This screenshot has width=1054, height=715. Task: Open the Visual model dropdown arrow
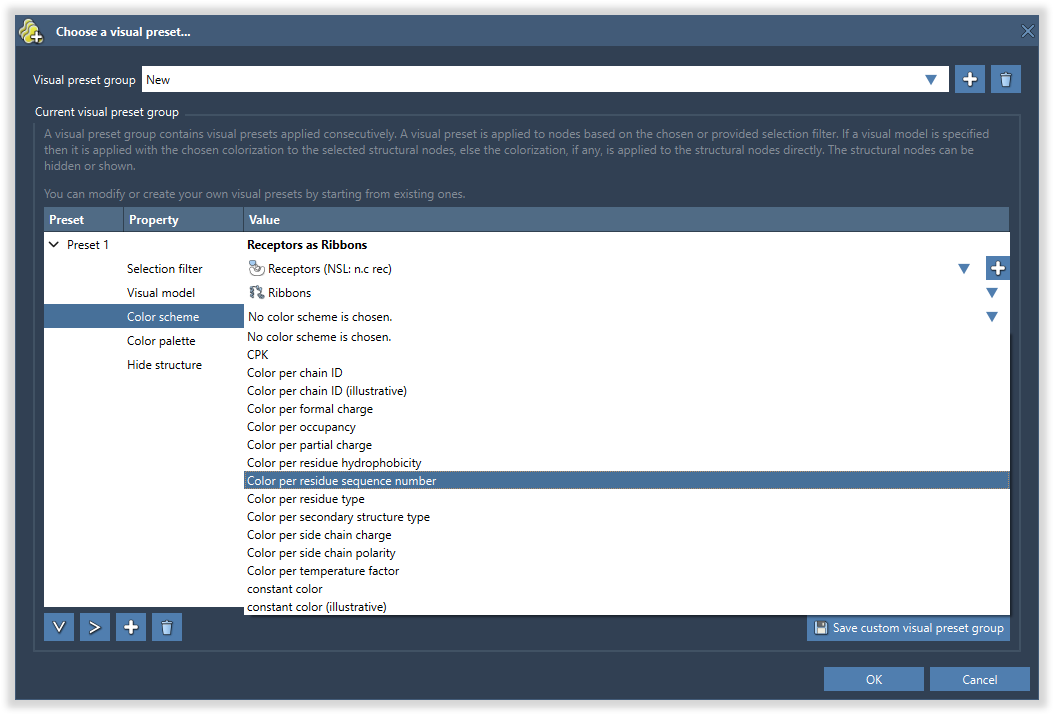click(992, 293)
